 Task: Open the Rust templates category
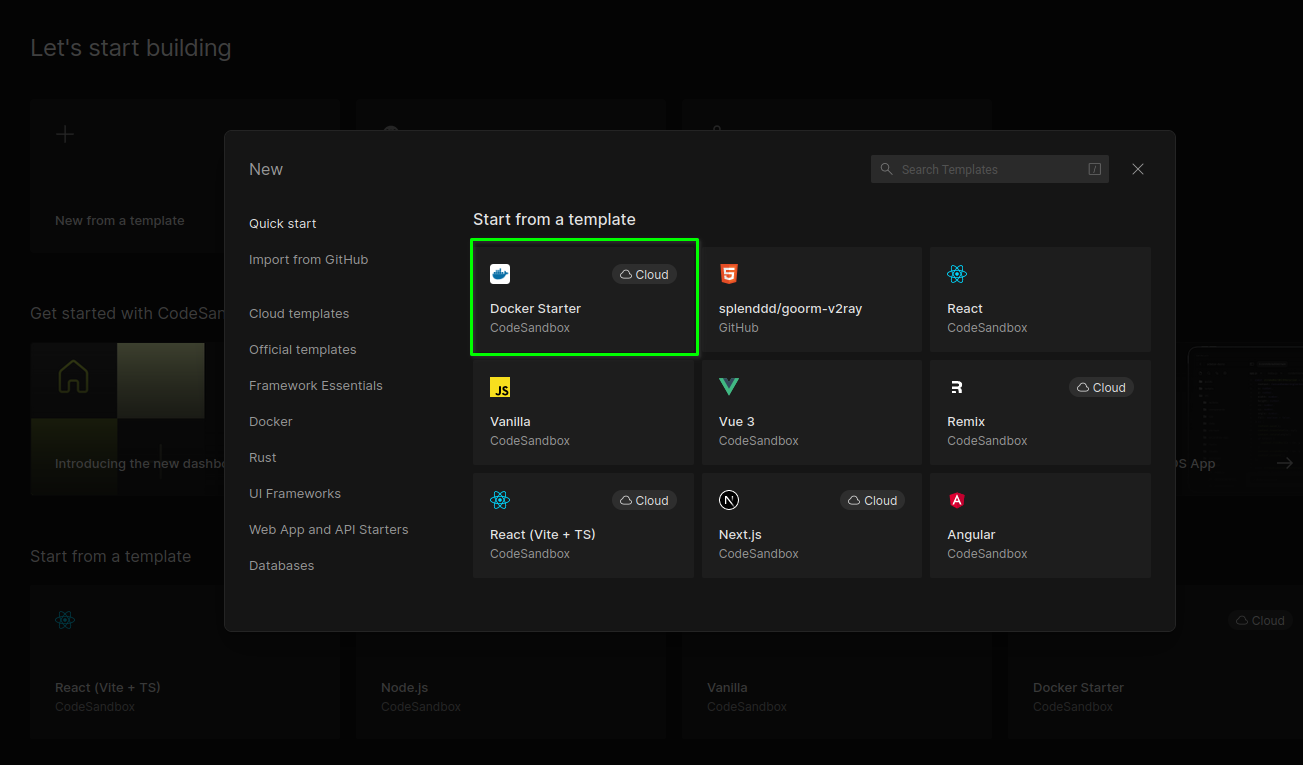263,458
